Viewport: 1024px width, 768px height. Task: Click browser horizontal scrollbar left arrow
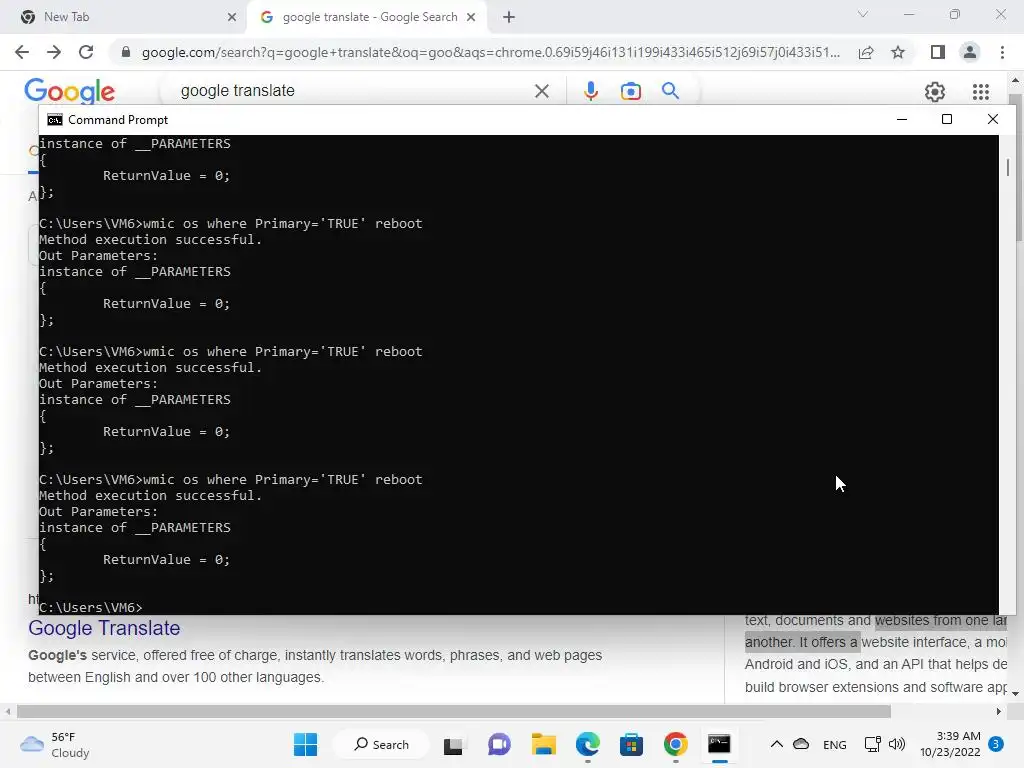pos(8,711)
